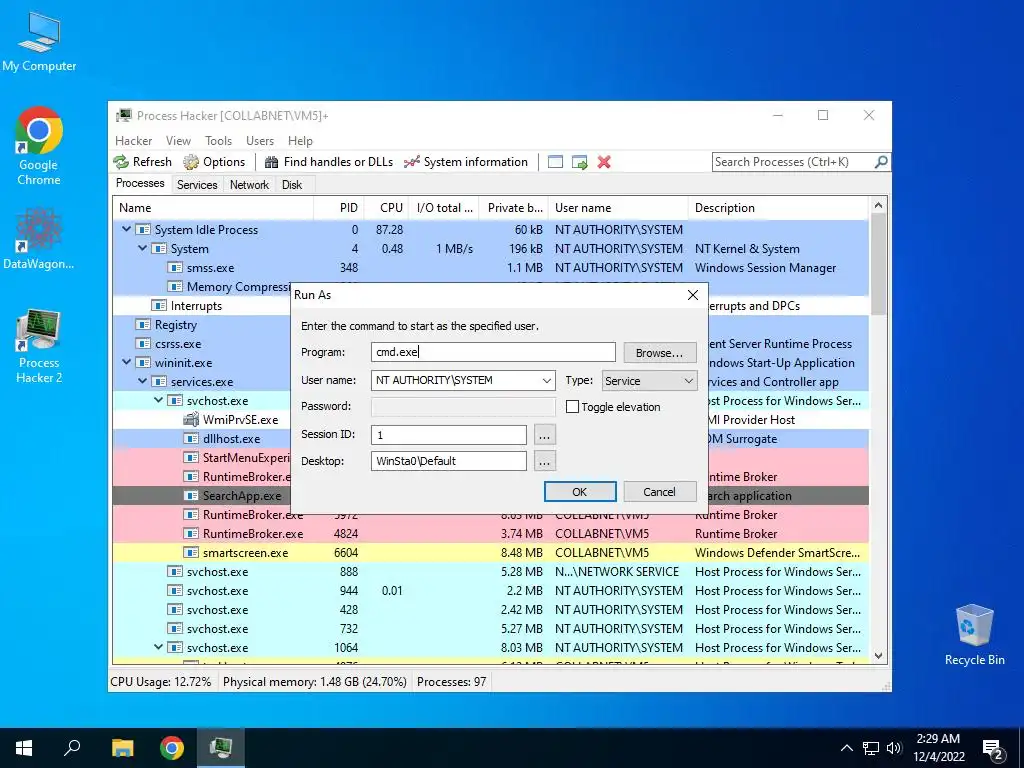Screen dimensions: 1024x768
Task: Switch to the Disk tab
Action: (292, 185)
